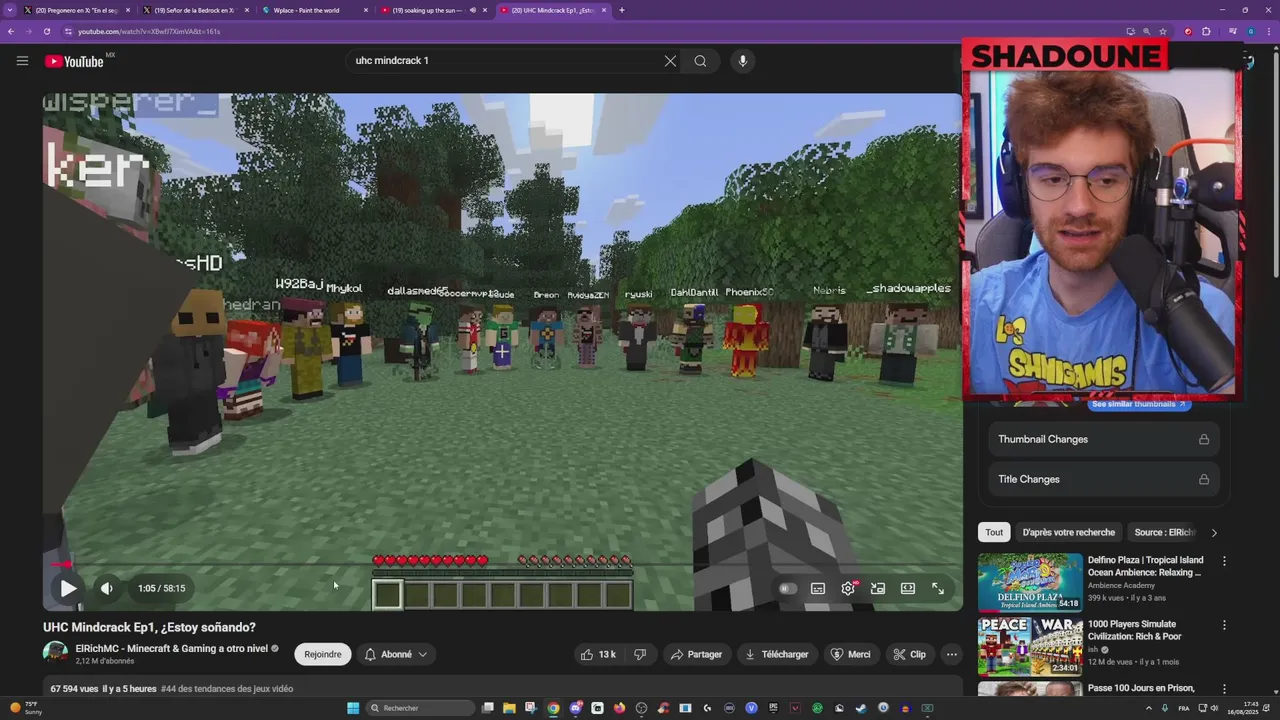The height and width of the screenshot is (720, 1280).
Task: Clear the search box with X
Action: tap(670, 61)
